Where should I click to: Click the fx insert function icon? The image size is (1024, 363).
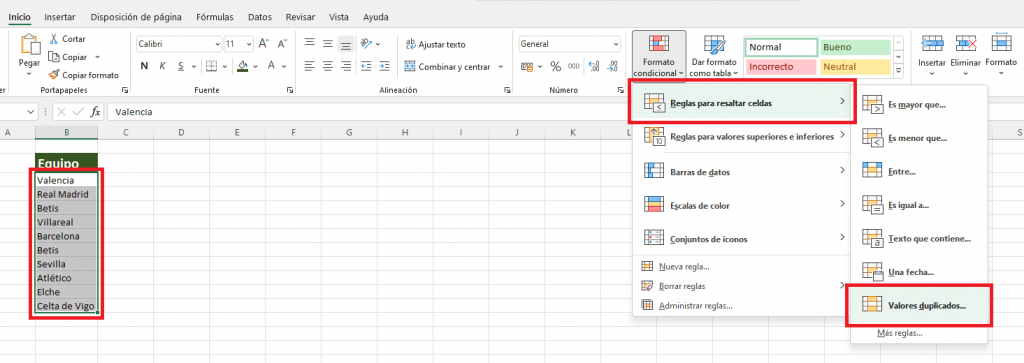pos(95,112)
